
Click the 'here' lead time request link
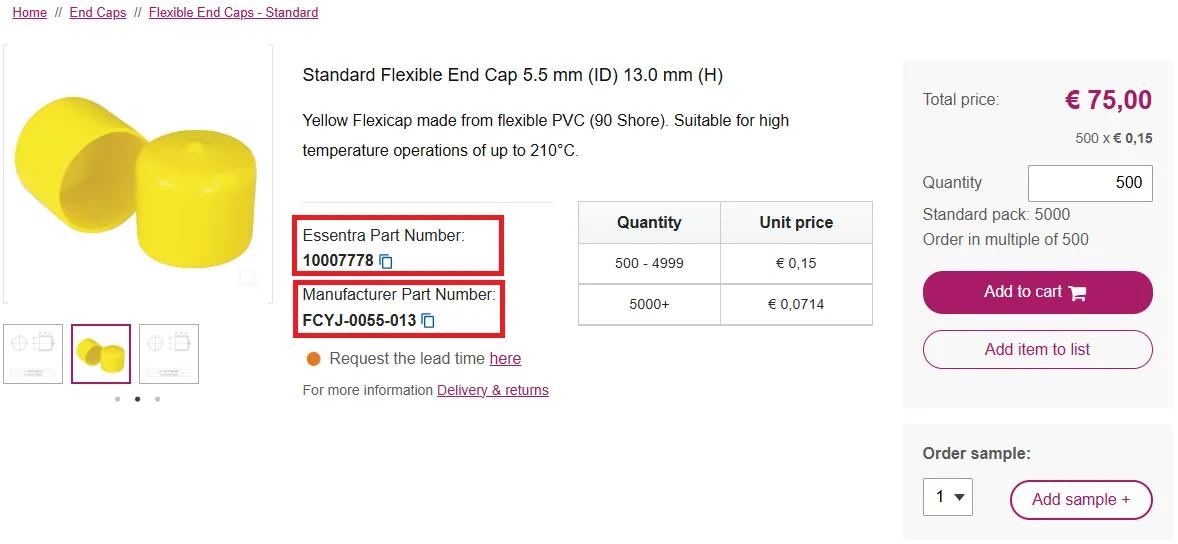(505, 358)
